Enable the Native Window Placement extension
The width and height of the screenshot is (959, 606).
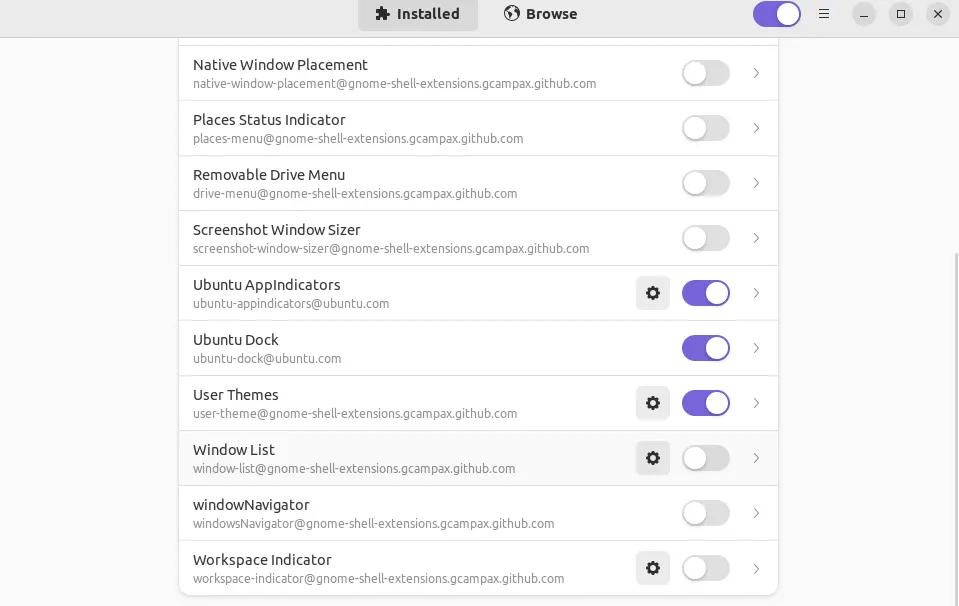tap(706, 73)
